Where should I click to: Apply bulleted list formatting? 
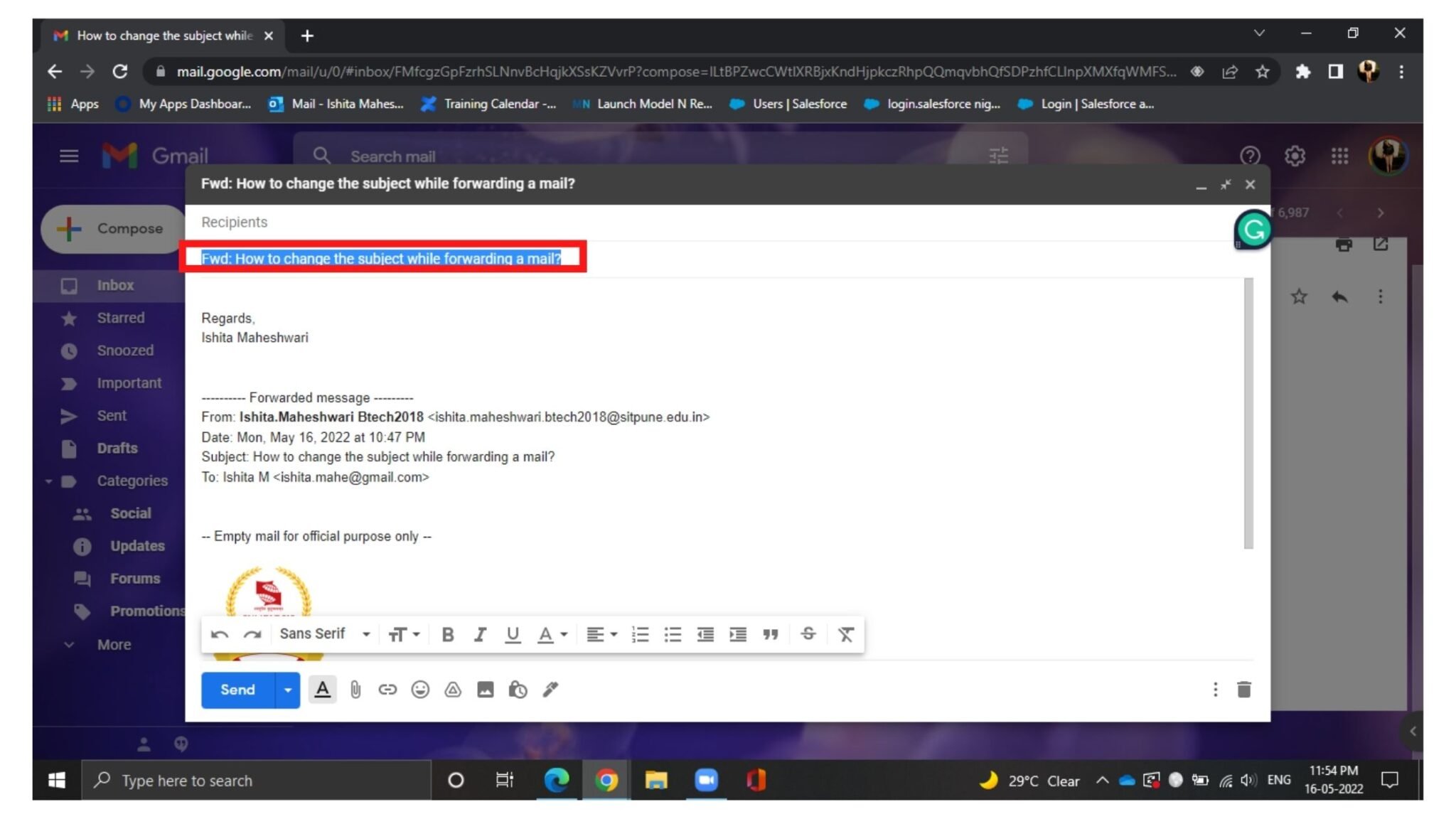(673, 634)
